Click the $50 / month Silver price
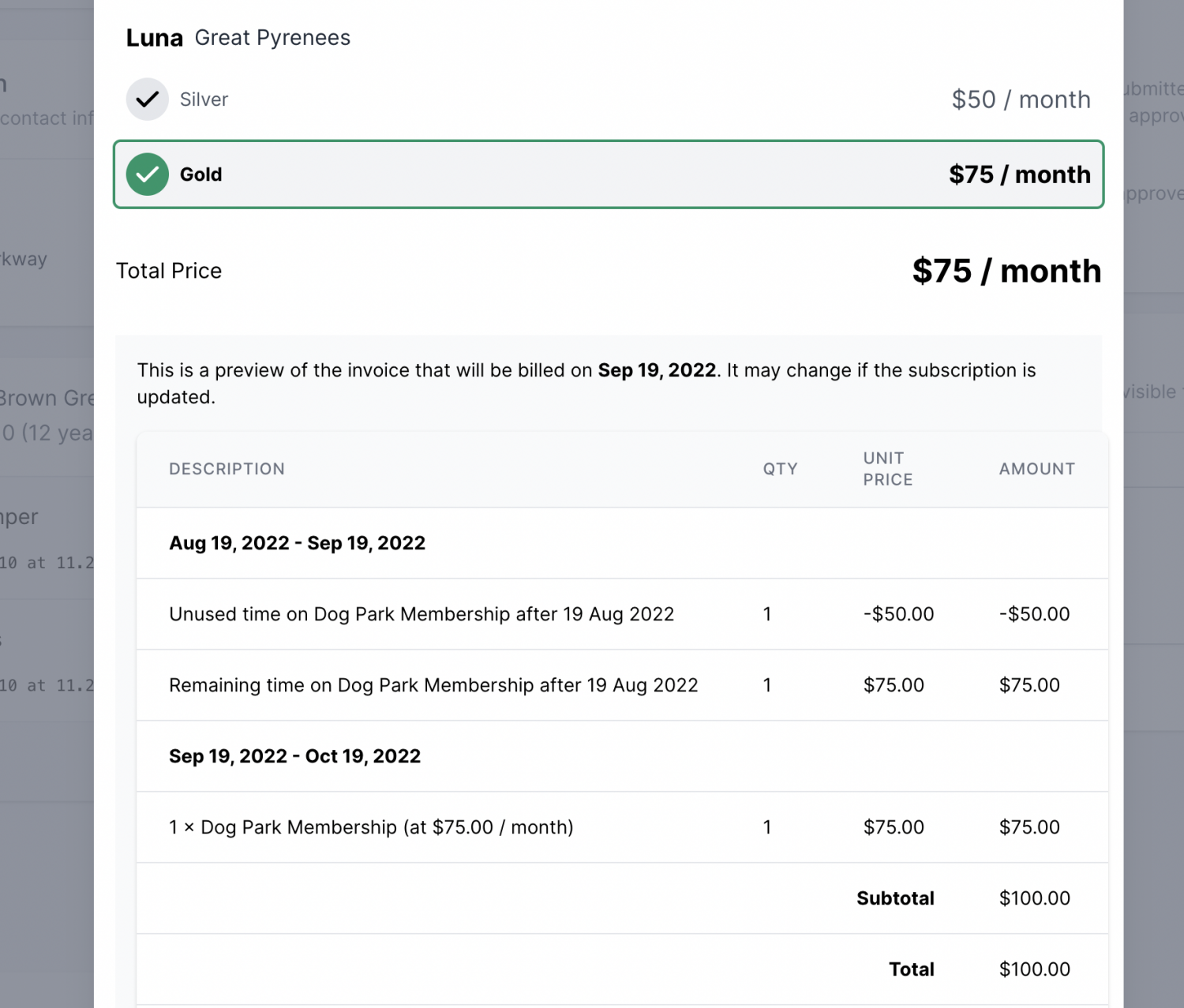Screen dimensions: 1184x1008 coord(1020,99)
